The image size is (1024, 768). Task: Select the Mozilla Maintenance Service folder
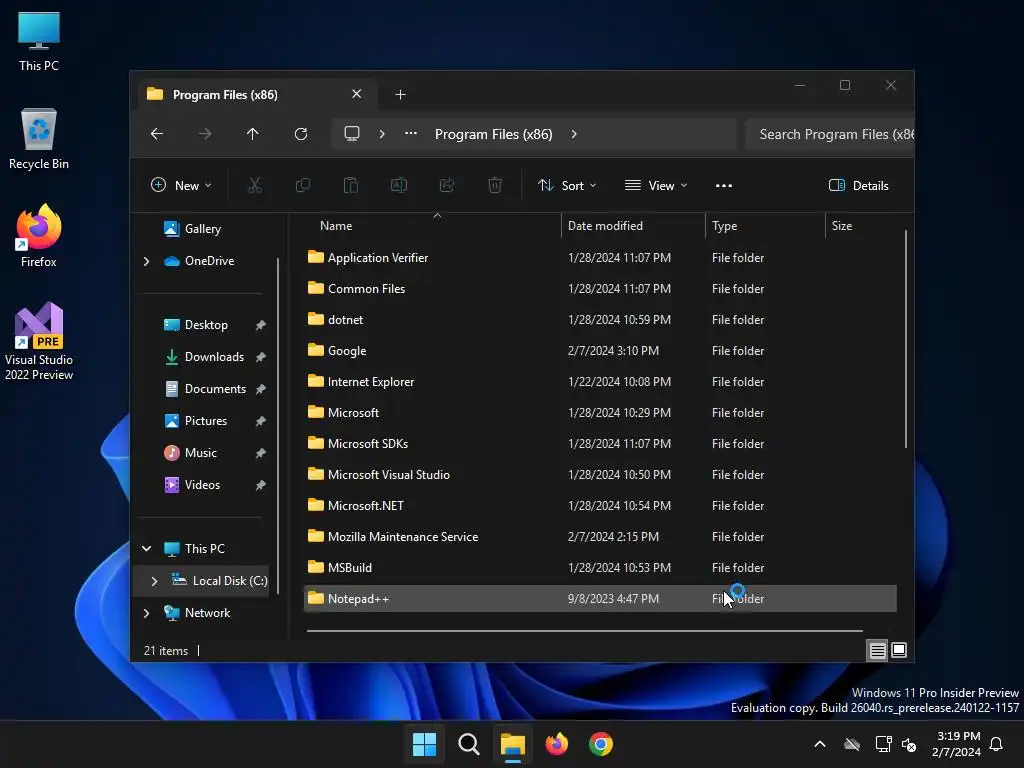coord(600,537)
